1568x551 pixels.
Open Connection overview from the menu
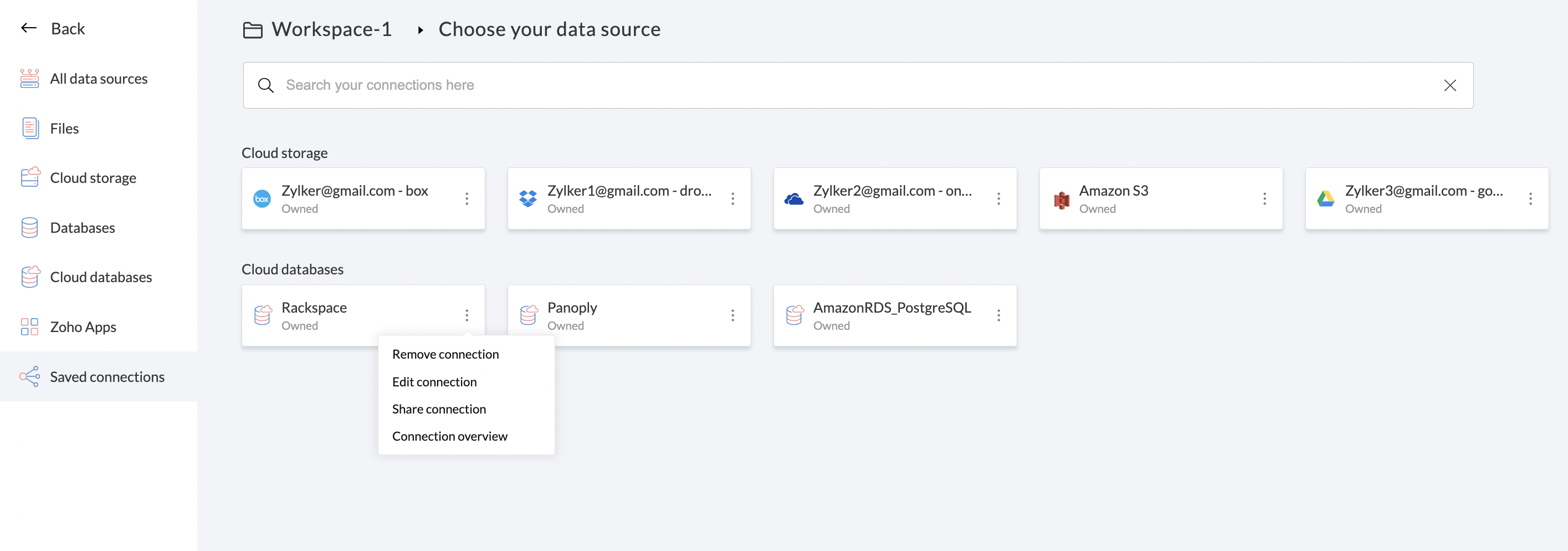coord(449,437)
